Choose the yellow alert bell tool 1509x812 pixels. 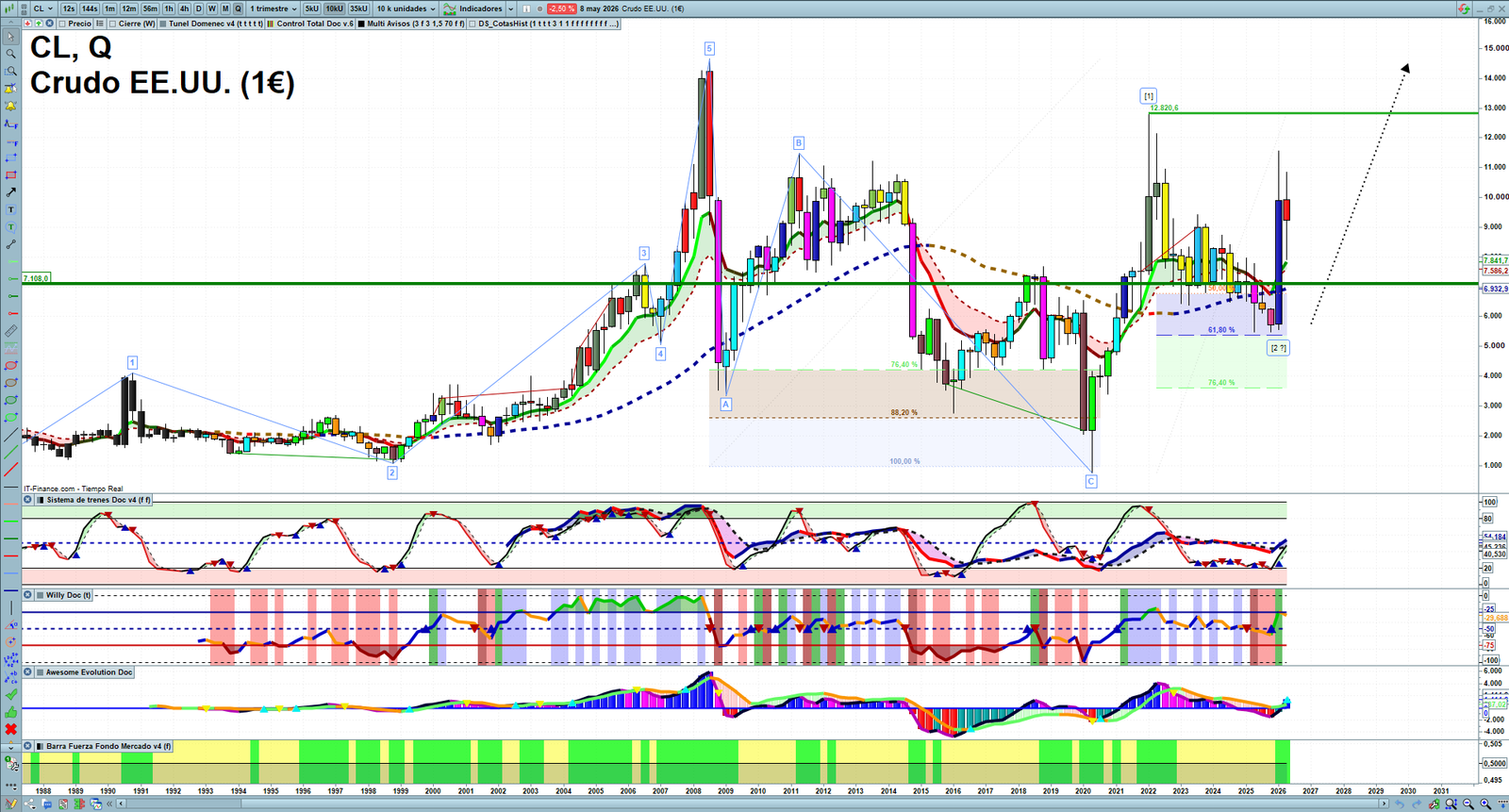(x=10, y=106)
